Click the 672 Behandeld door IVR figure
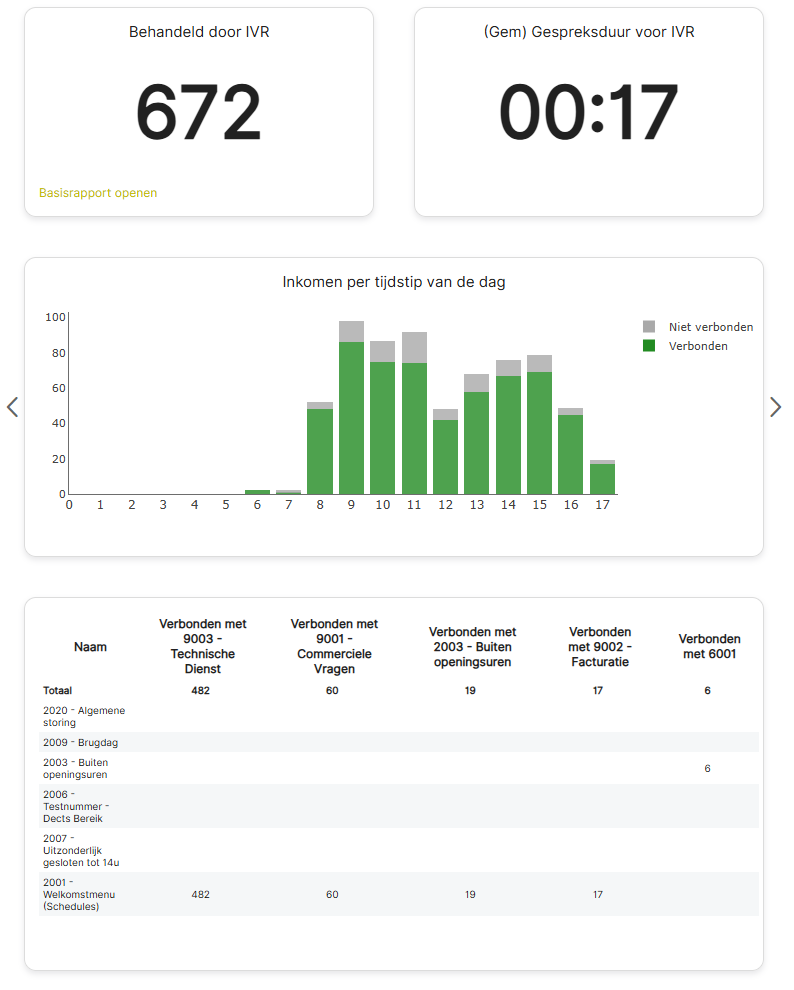 [x=198, y=113]
